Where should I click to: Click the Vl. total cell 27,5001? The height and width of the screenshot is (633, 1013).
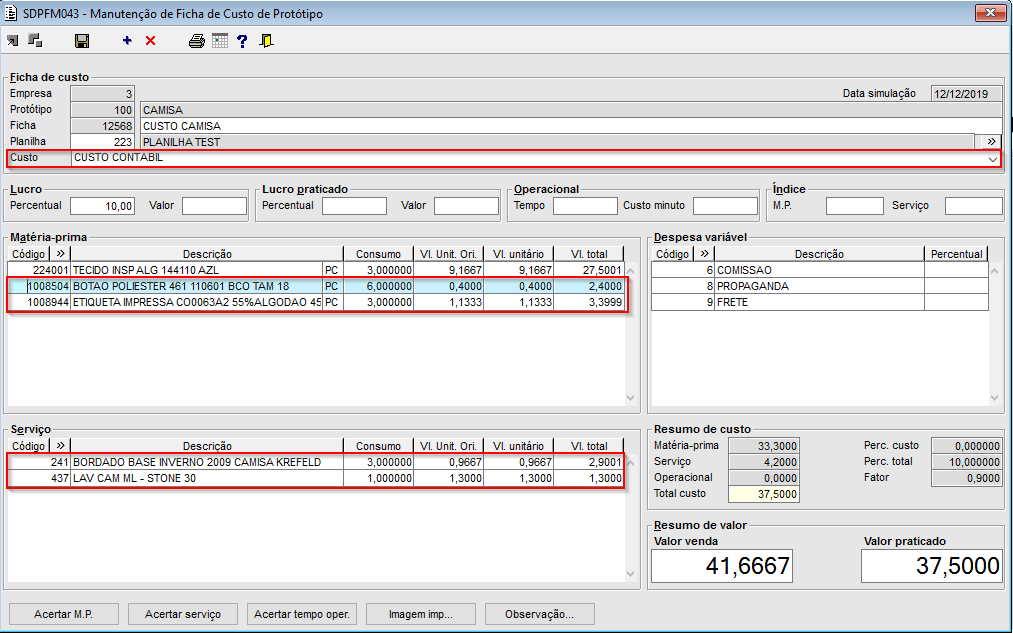(589, 270)
